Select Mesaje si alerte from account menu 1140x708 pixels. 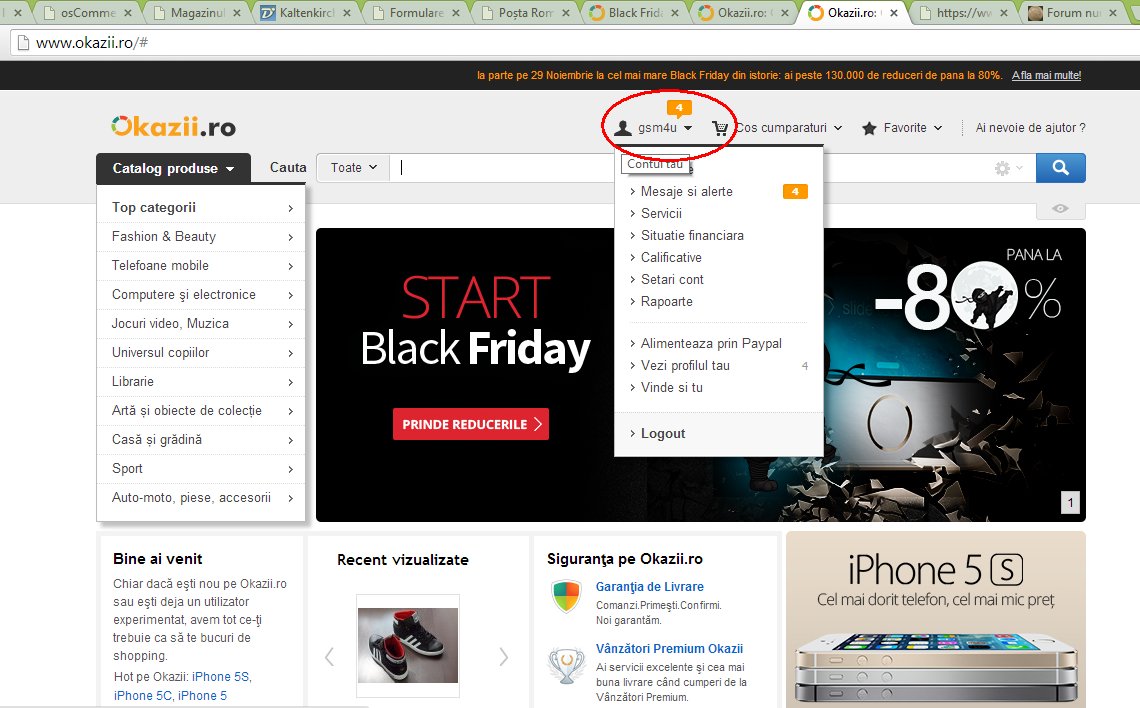[686, 191]
